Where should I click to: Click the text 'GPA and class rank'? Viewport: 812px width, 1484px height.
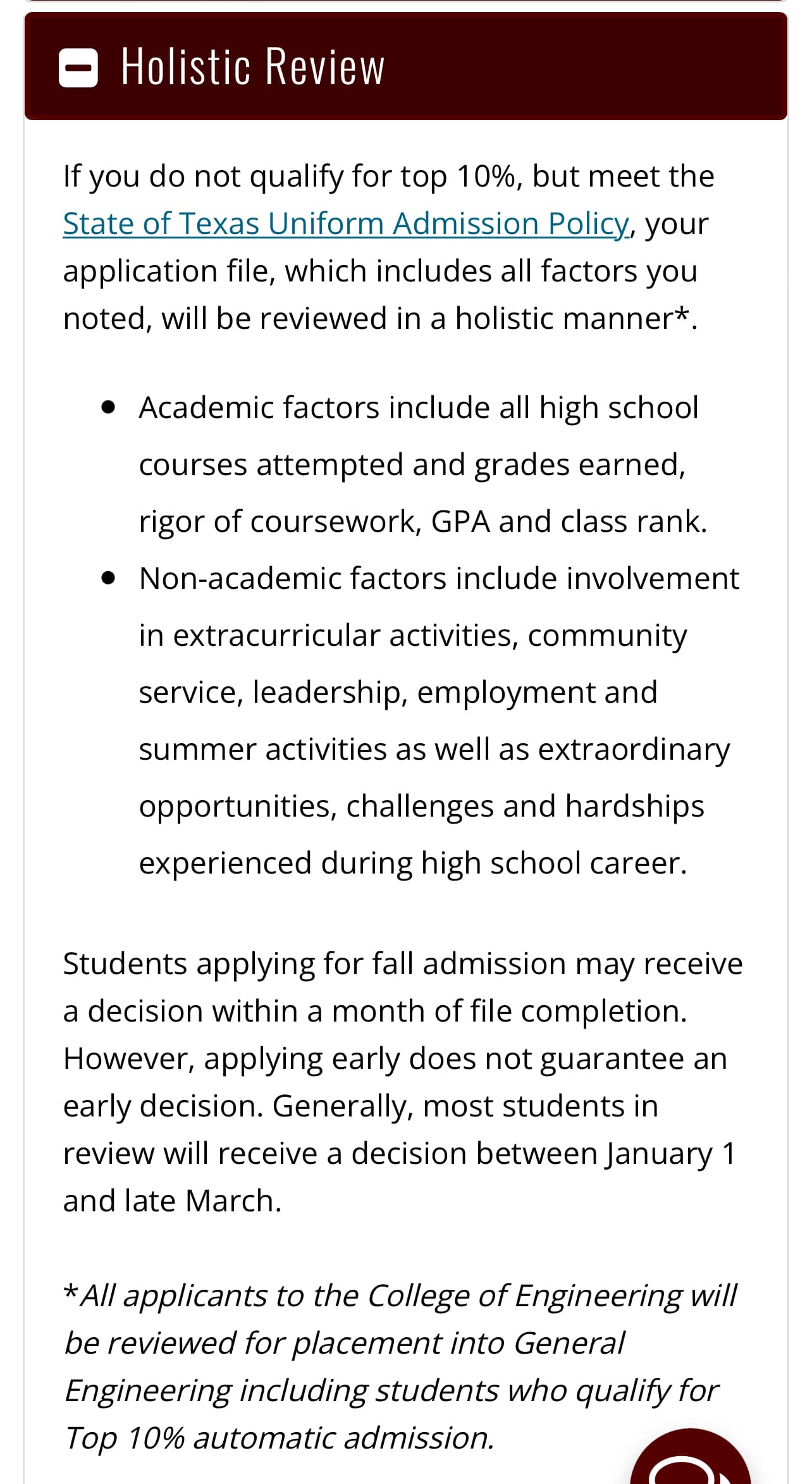click(x=568, y=522)
